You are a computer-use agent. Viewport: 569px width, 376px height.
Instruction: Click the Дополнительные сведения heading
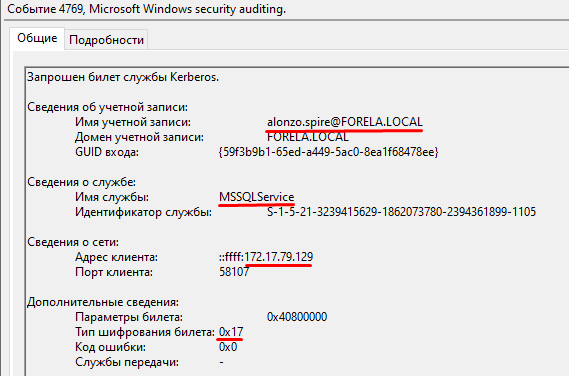103,302
